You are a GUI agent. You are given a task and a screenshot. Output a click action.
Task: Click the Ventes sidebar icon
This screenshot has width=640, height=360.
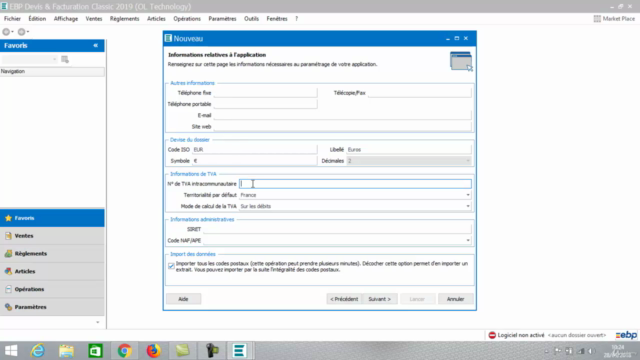coord(8,236)
